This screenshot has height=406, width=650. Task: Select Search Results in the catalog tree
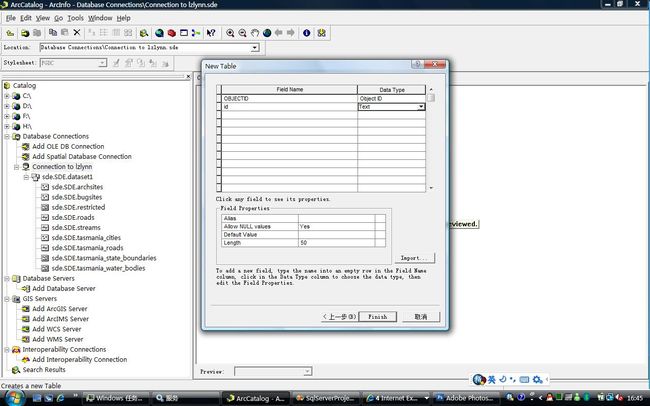point(44,370)
